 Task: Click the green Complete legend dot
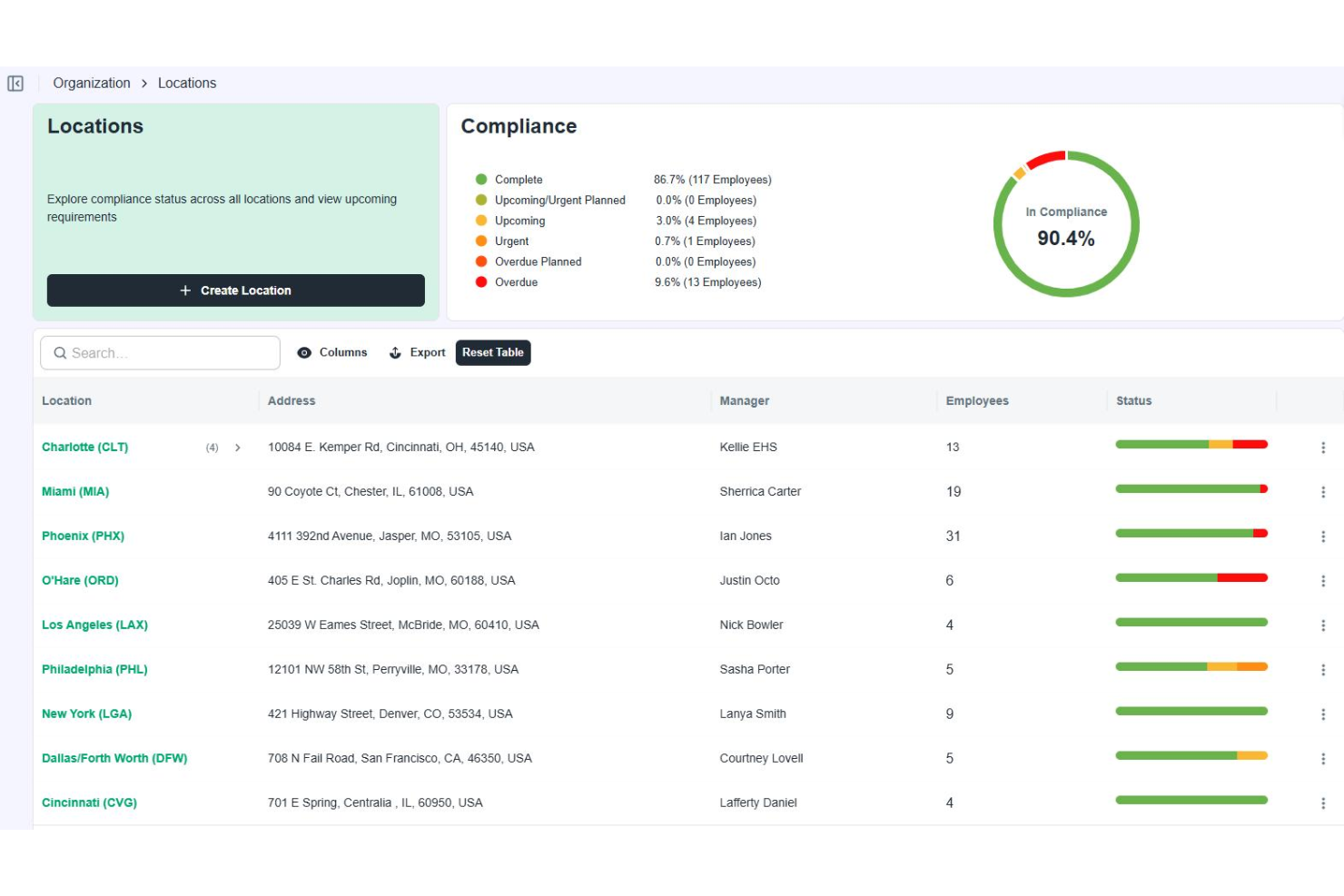(x=481, y=180)
